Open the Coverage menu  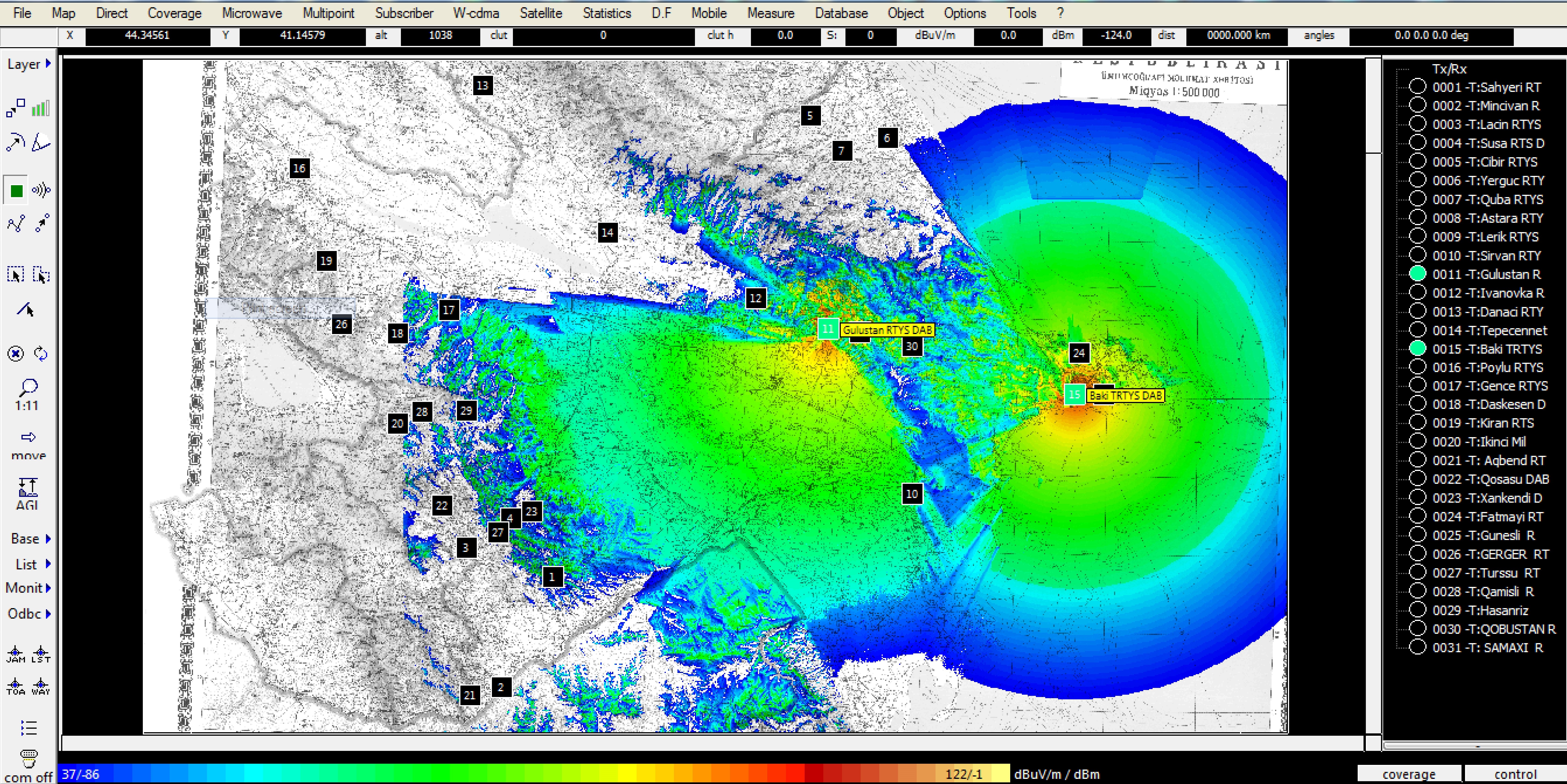[x=174, y=13]
